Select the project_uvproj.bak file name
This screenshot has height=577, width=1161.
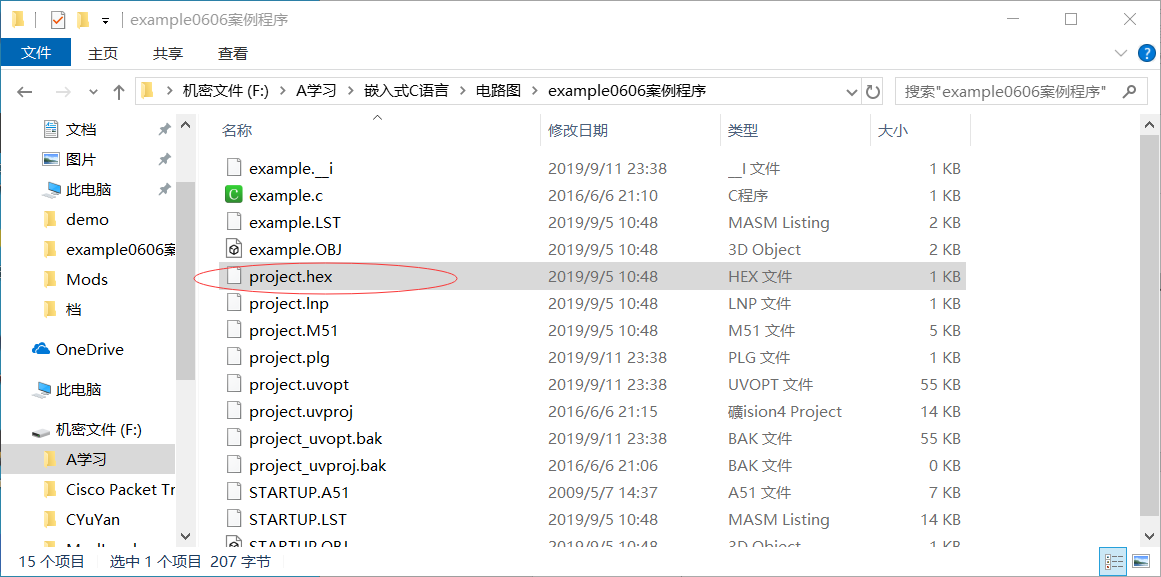pyautogui.click(x=318, y=466)
